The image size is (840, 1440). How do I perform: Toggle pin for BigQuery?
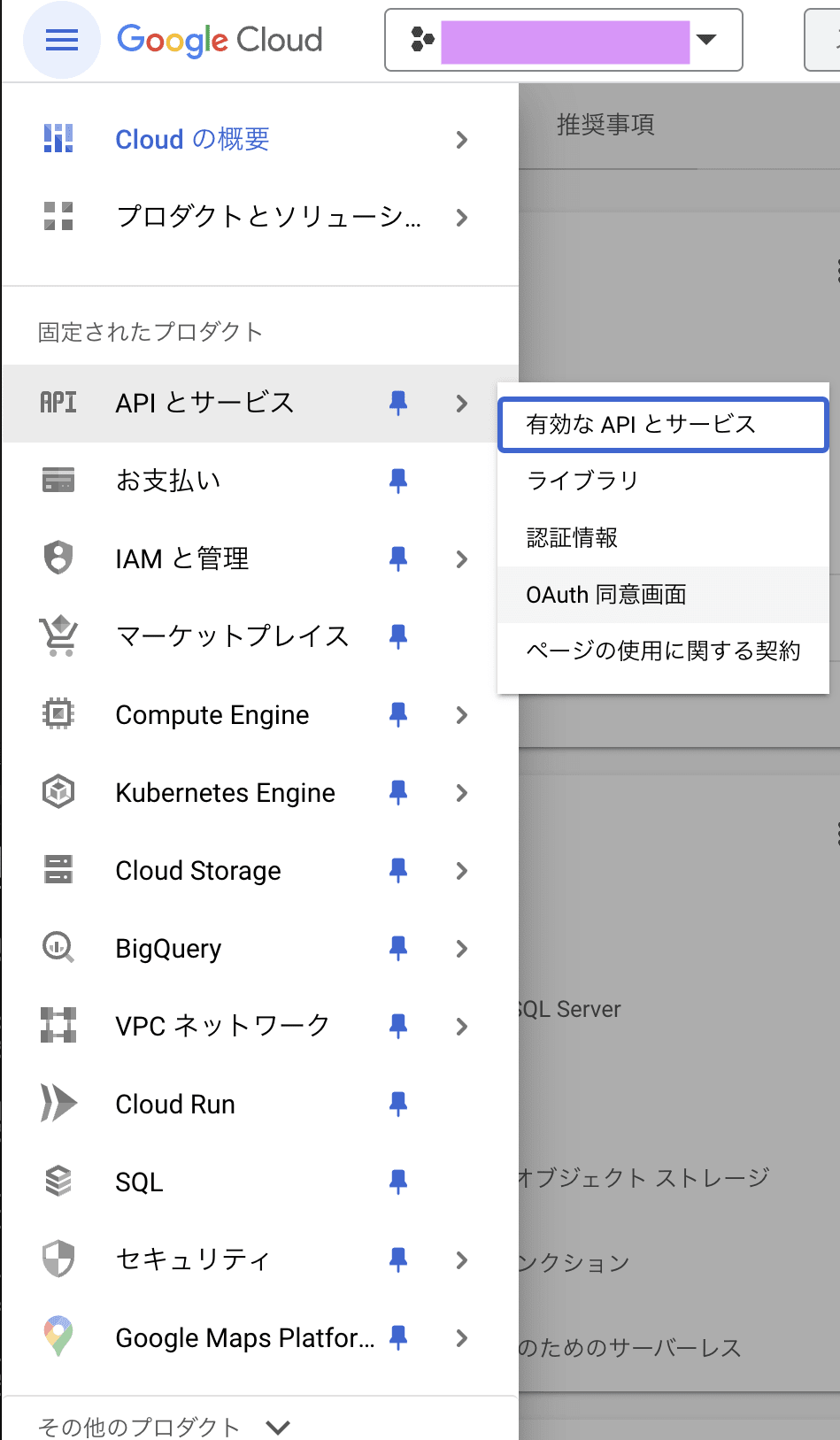(x=398, y=949)
